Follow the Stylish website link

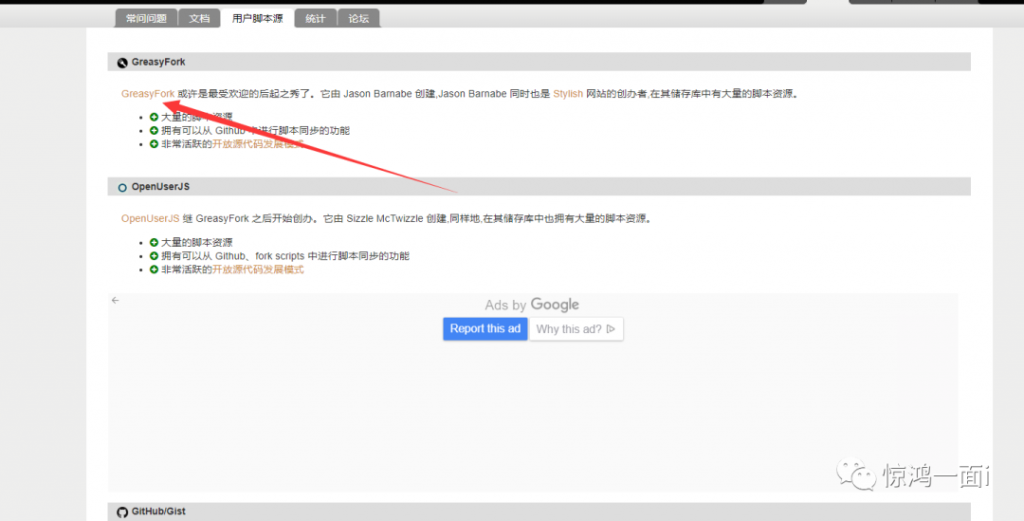click(568, 94)
